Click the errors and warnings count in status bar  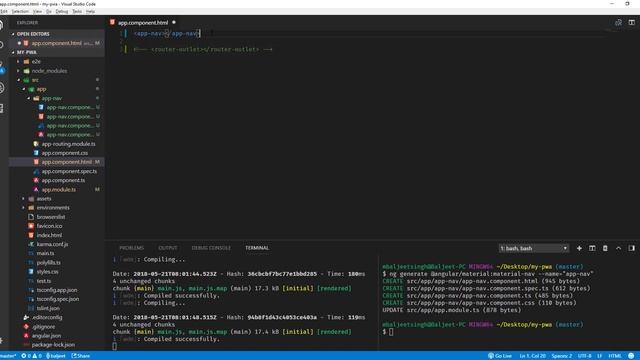pyautogui.click(x=31, y=356)
